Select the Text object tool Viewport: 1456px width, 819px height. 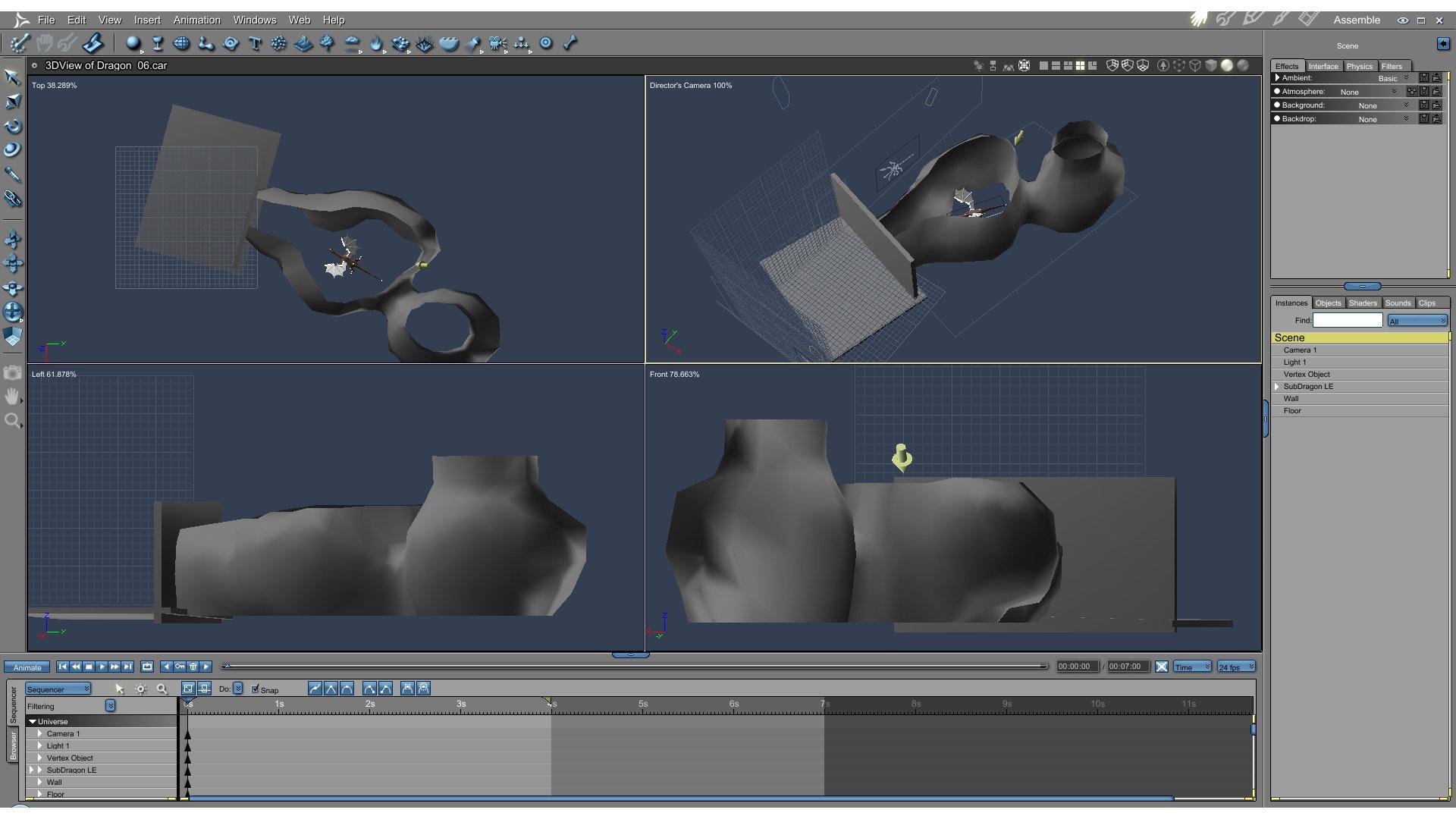pos(255,43)
